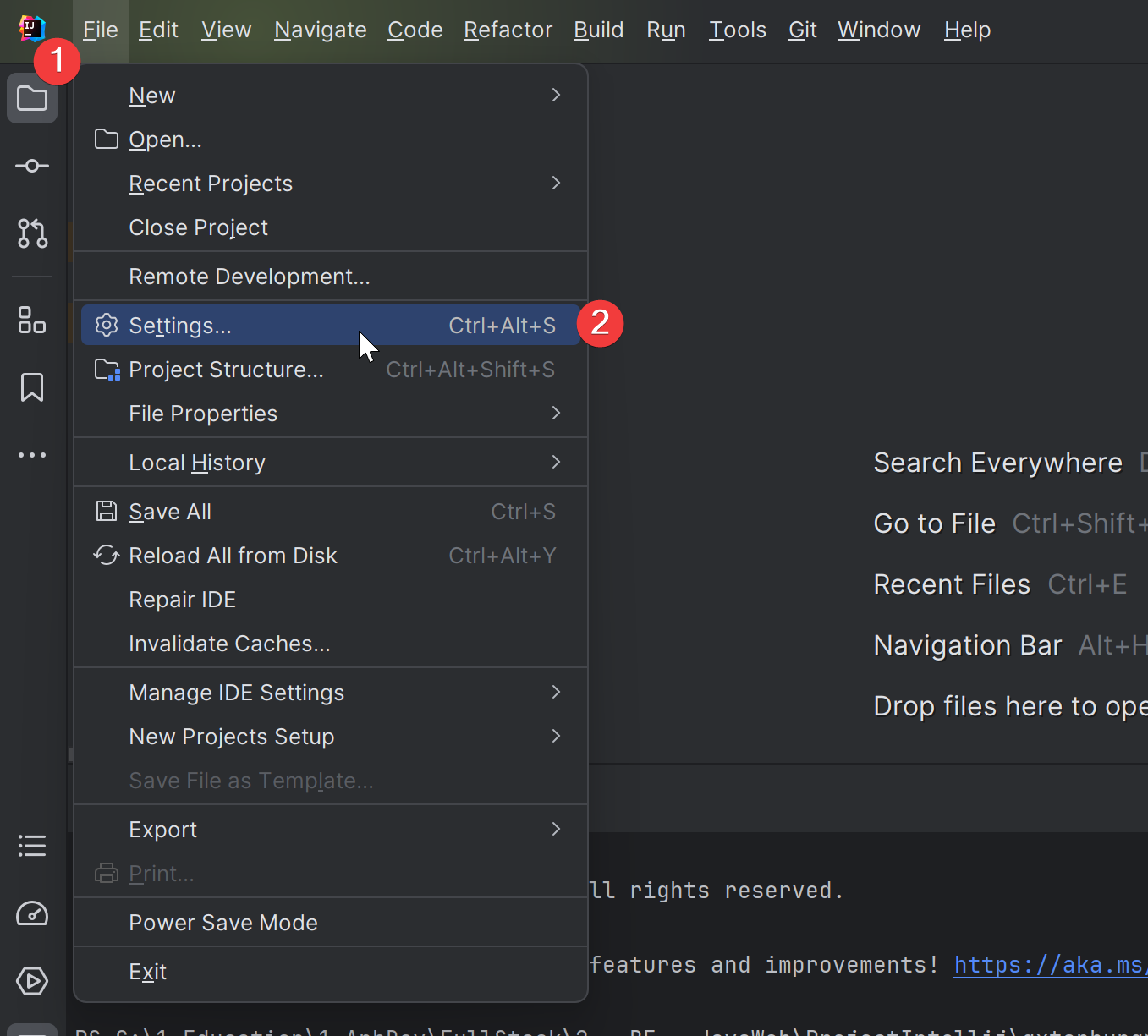Open the Commit tool window icon
The image size is (1148, 1036).
[32, 166]
